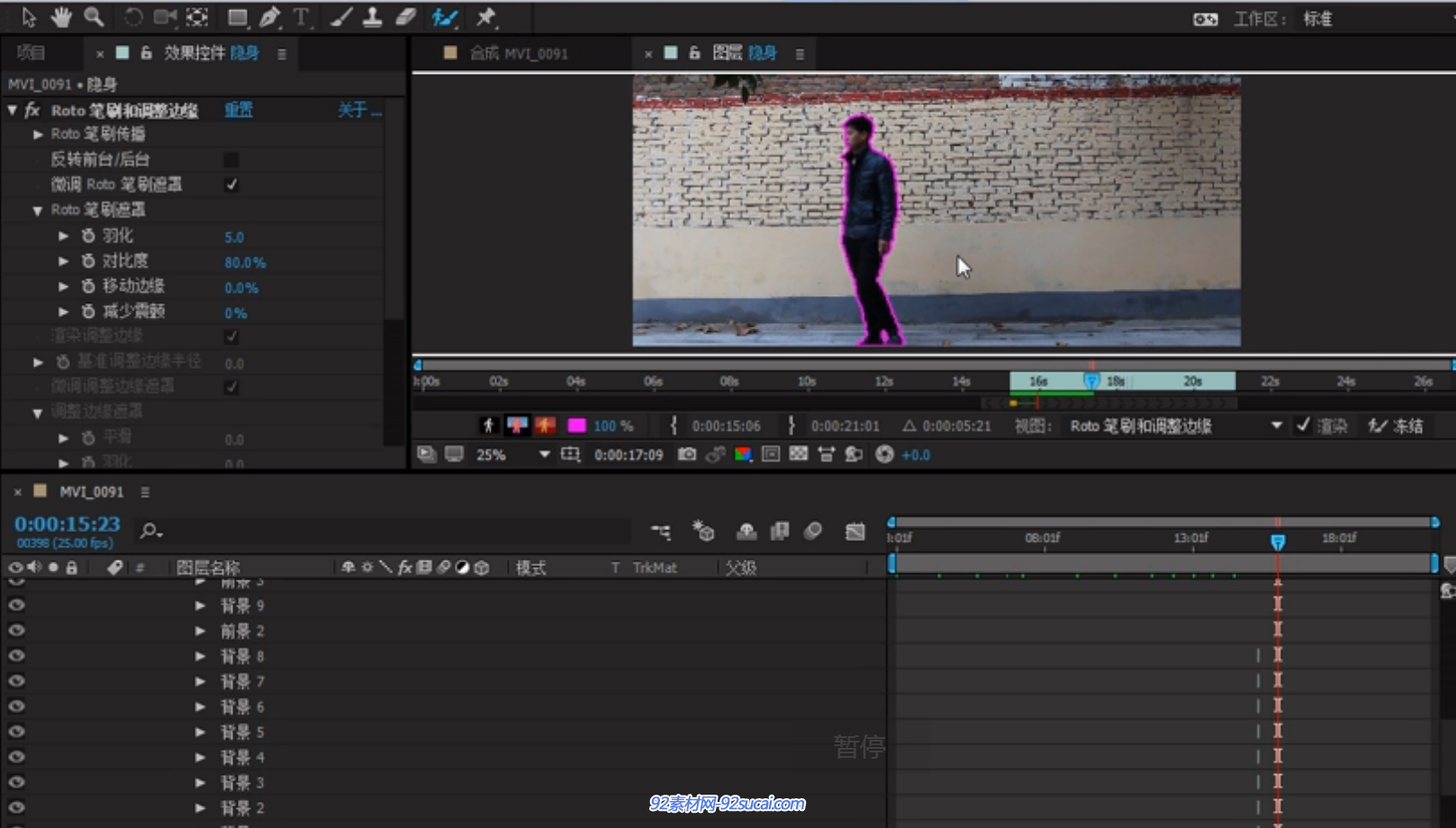
Task: Click the magenta overlay color swatch
Action: 577,426
